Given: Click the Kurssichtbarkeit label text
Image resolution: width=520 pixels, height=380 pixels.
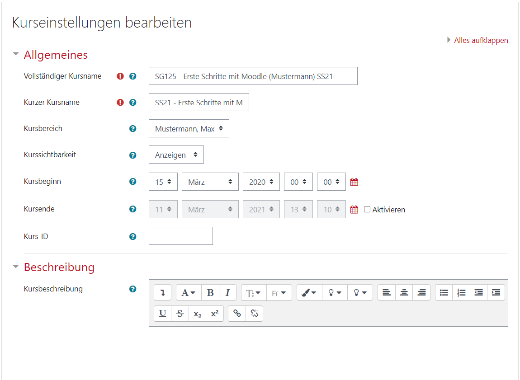Looking at the screenshot, I should coord(50,155).
